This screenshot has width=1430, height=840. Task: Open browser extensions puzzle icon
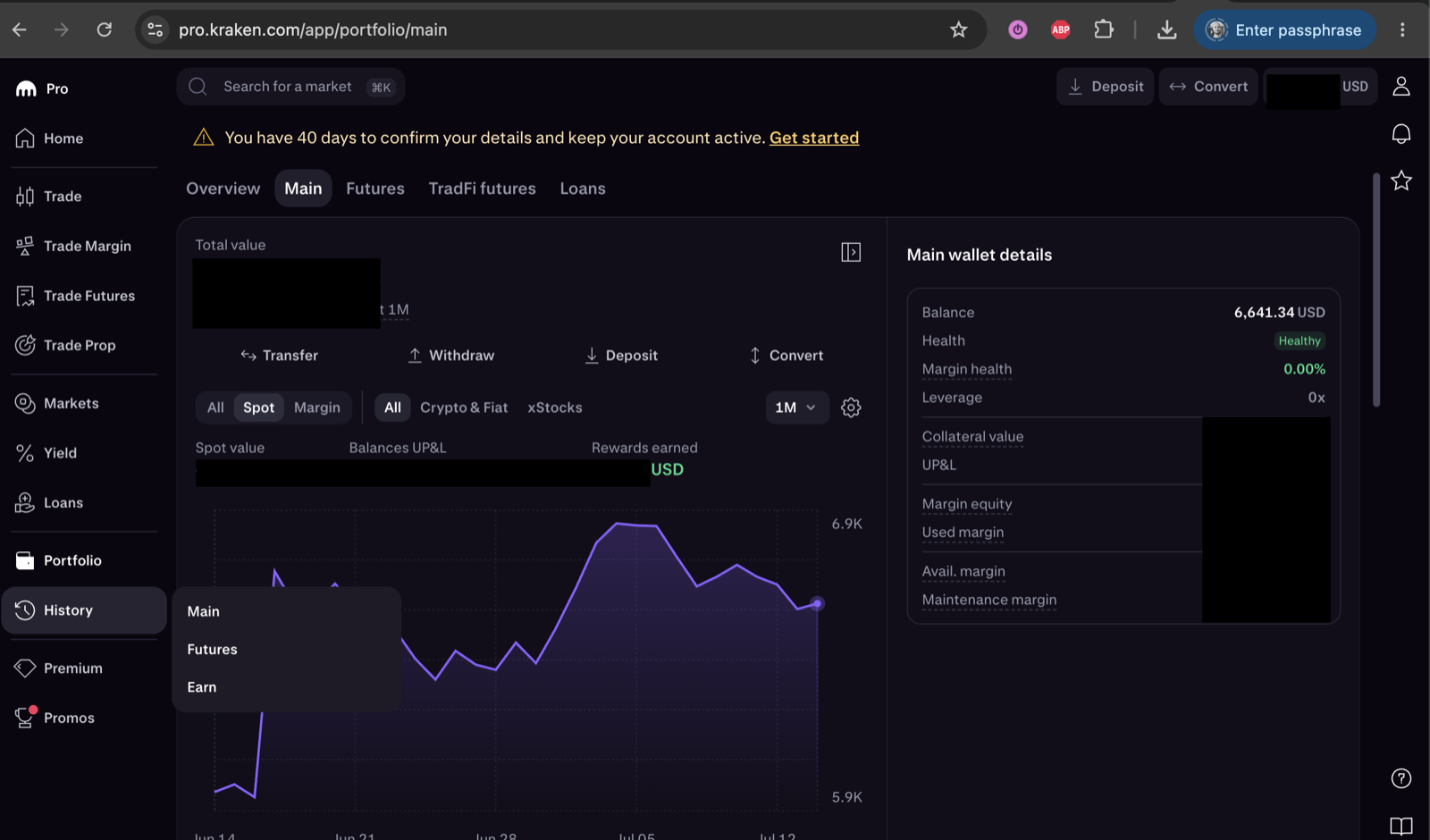click(1104, 29)
